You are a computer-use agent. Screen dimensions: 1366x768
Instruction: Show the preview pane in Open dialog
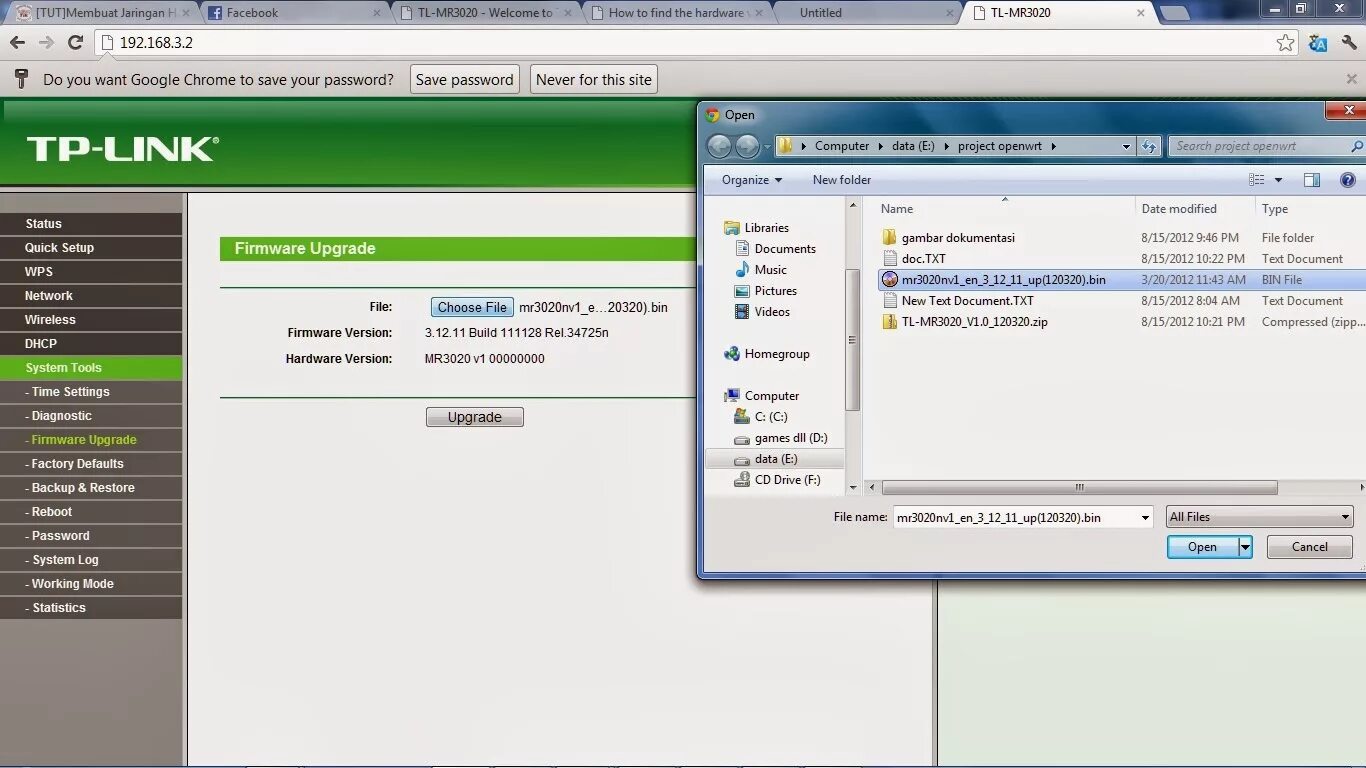pos(1312,180)
